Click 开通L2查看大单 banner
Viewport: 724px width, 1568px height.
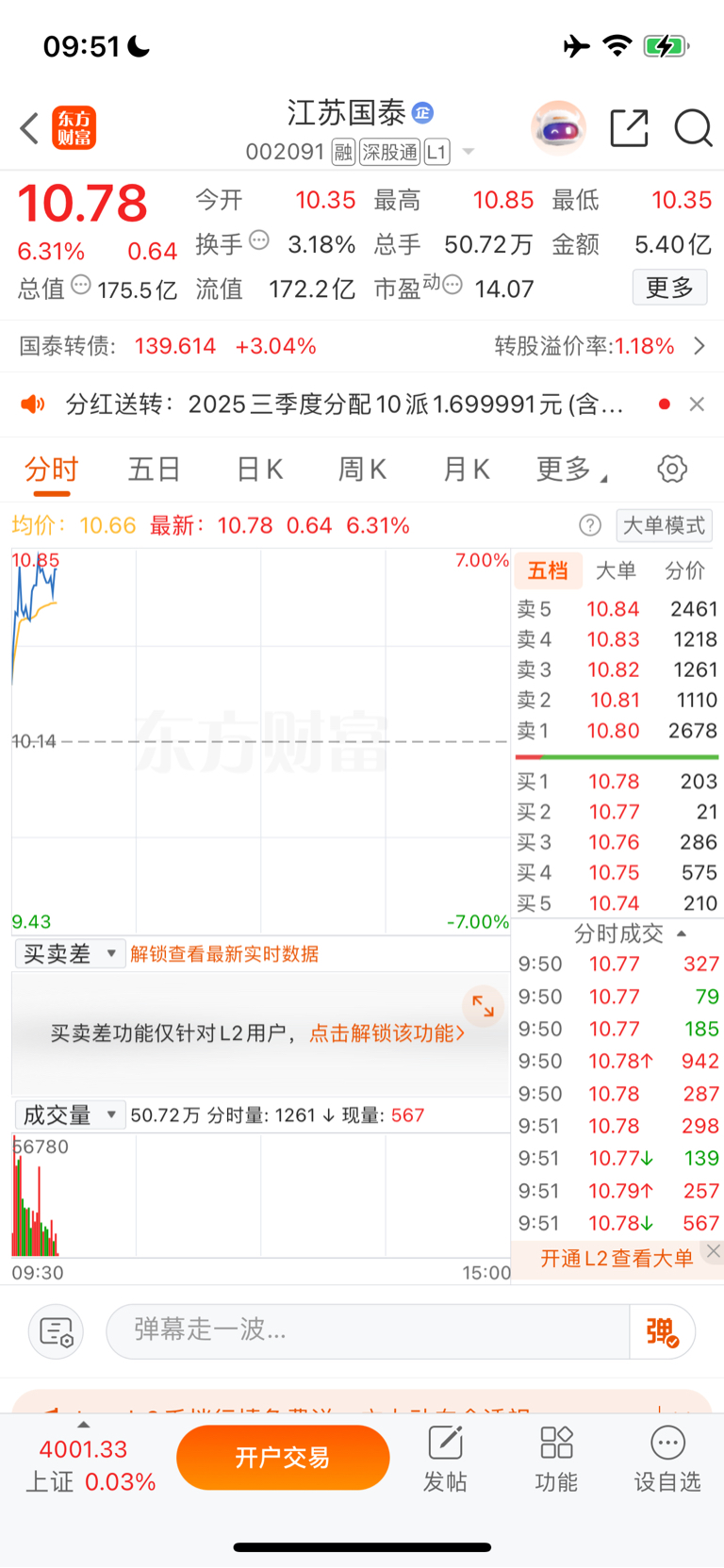(x=617, y=1259)
